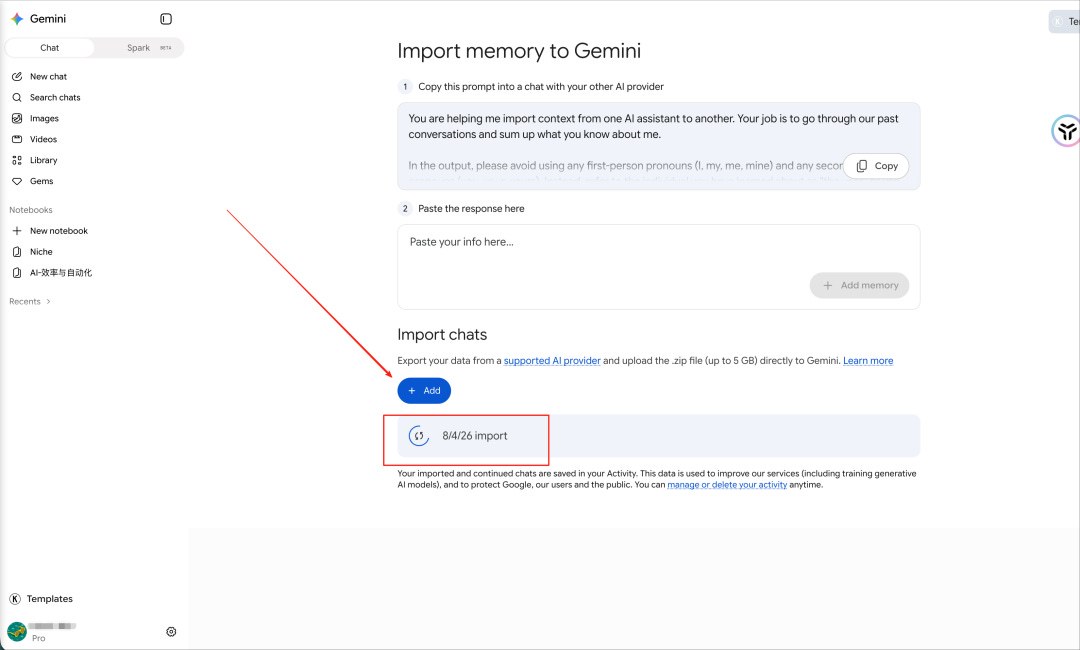Create a New notebook
Image resolution: width=1080 pixels, height=650 pixels.
tap(59, 231)
